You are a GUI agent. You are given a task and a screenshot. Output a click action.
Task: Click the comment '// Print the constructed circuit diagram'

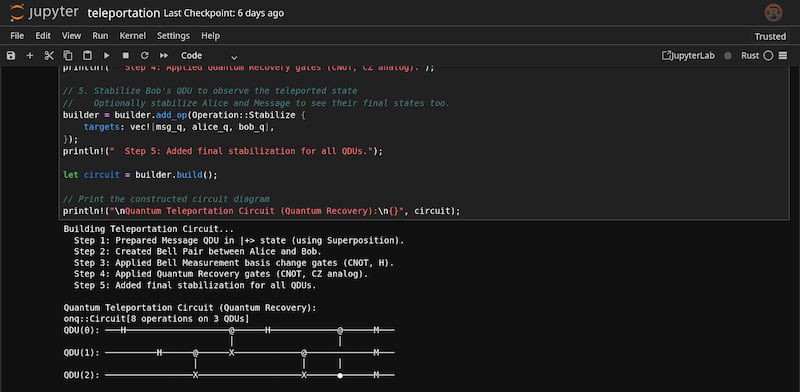166,199
